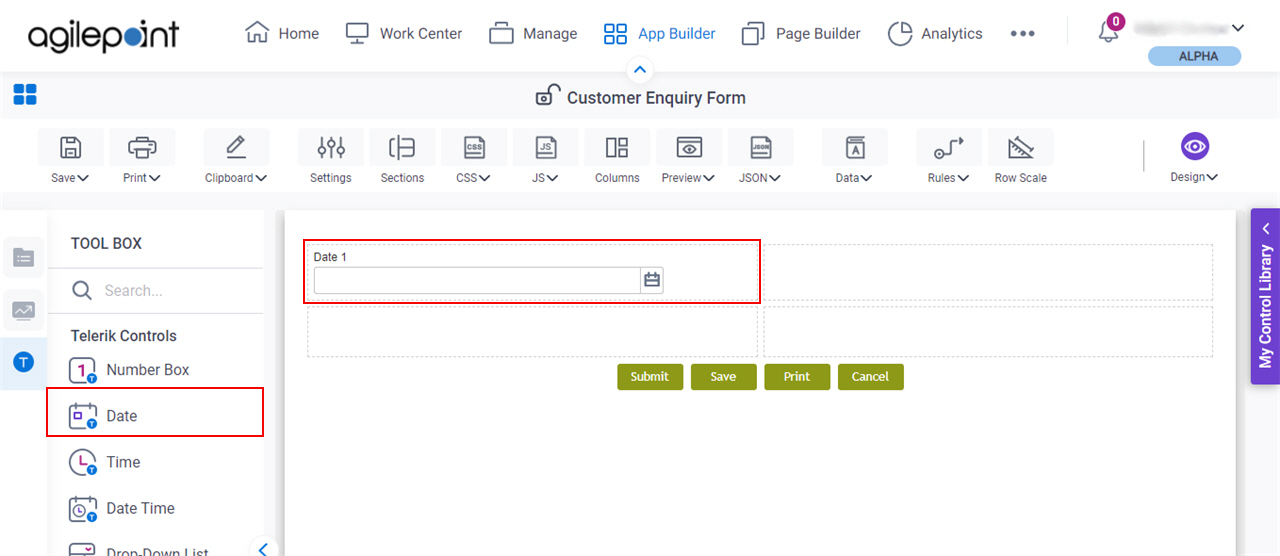Open the Analytics section
Image resolution: width=1280 pixels, height=556 pixels.
(x=935, y=33)
